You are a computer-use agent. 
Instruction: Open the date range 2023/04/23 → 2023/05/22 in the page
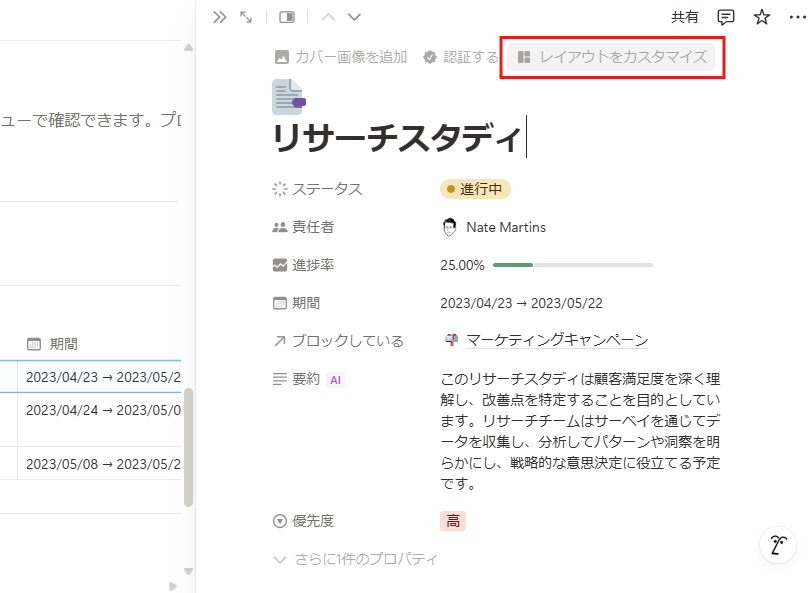[x=521, y=303]
